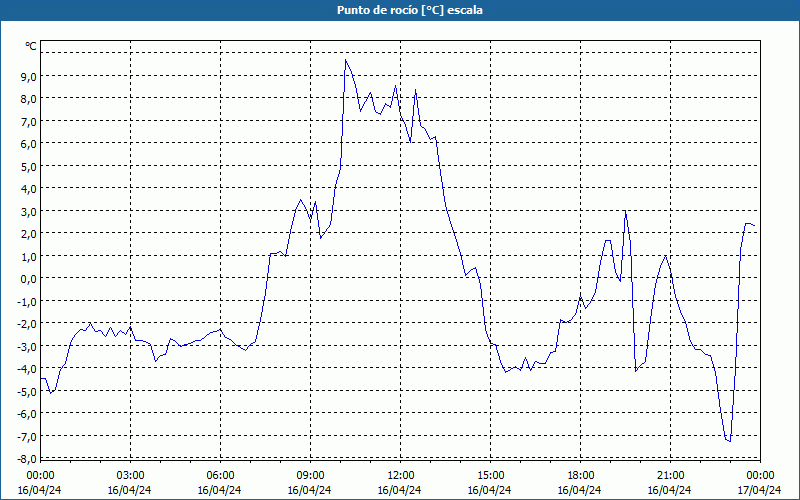Click the 16/04/24 date under 09:00
Viewport: 800px width, 500px height.
pos(310,490)
